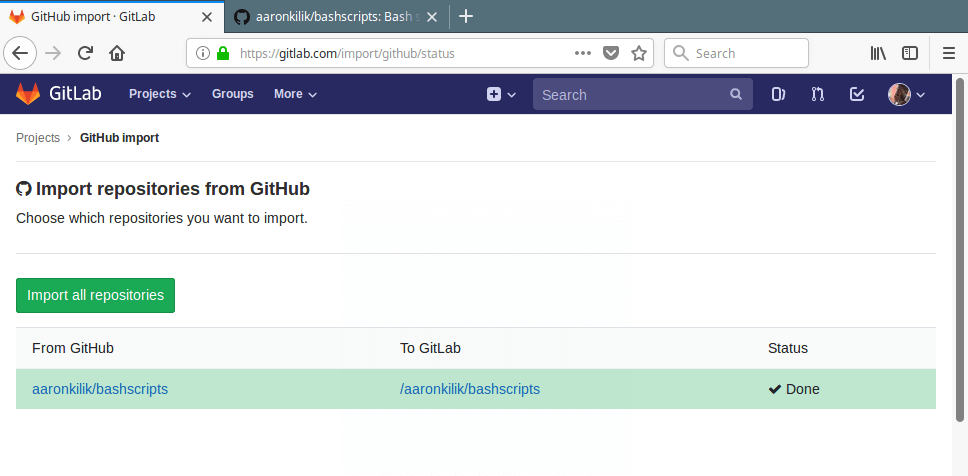This screenshot has width=968, height=476.
Task: Save page to Pocket icon
Action: pyautogui.click(x=612, y=53)
